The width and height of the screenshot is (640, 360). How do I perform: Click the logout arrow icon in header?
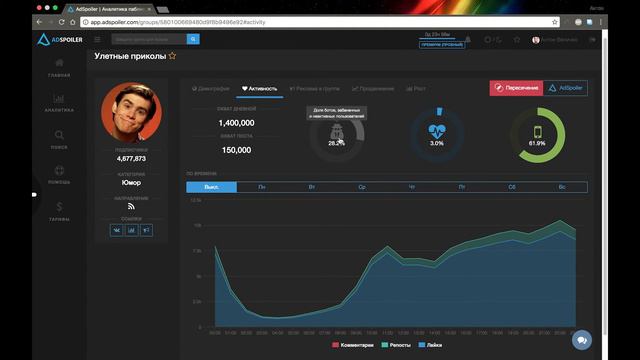coord(592,40)
